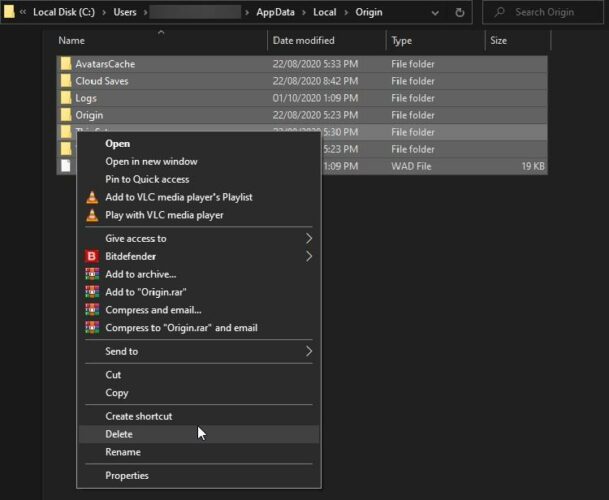This screenshot has width=609, height=500.
Task: Click the red Bitdefender B icon
Action: click(x=92, y=256)
